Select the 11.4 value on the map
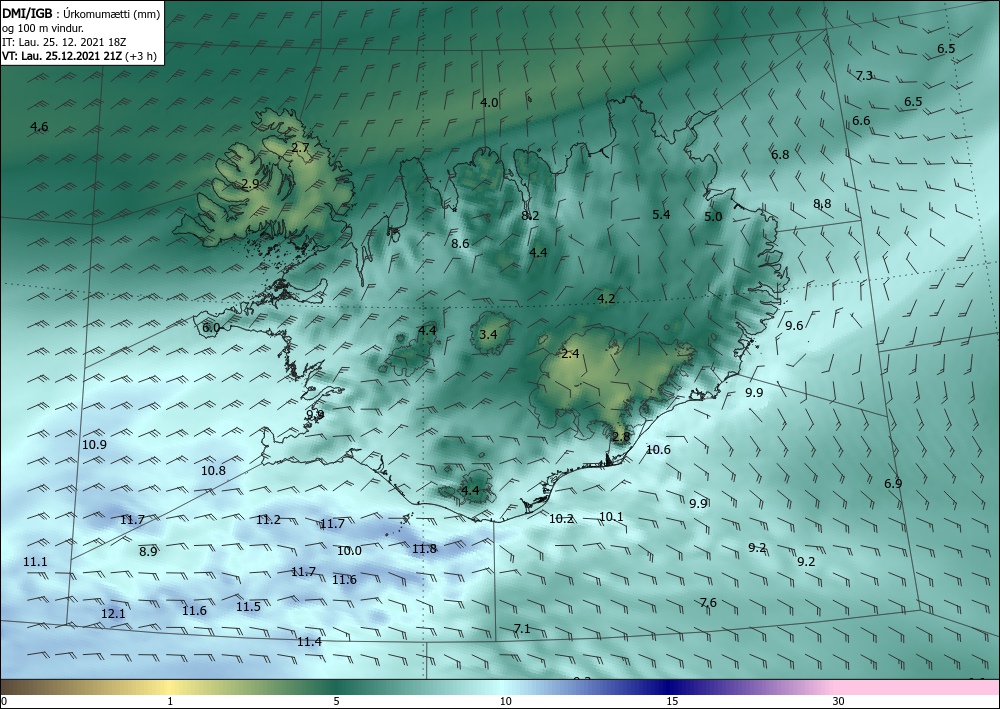1000x709 pixels. click(309, 641)
